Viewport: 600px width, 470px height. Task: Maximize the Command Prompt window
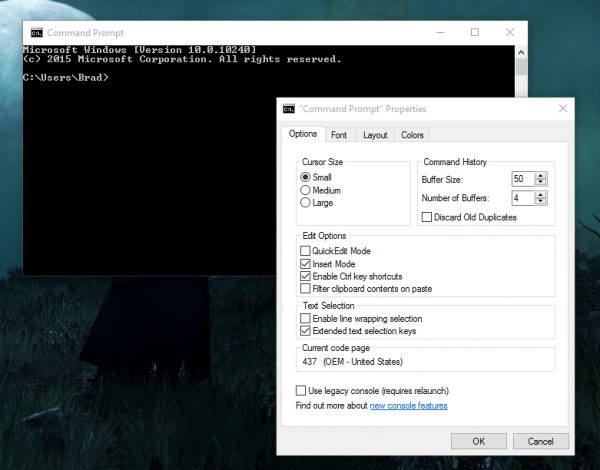[475, 32]
